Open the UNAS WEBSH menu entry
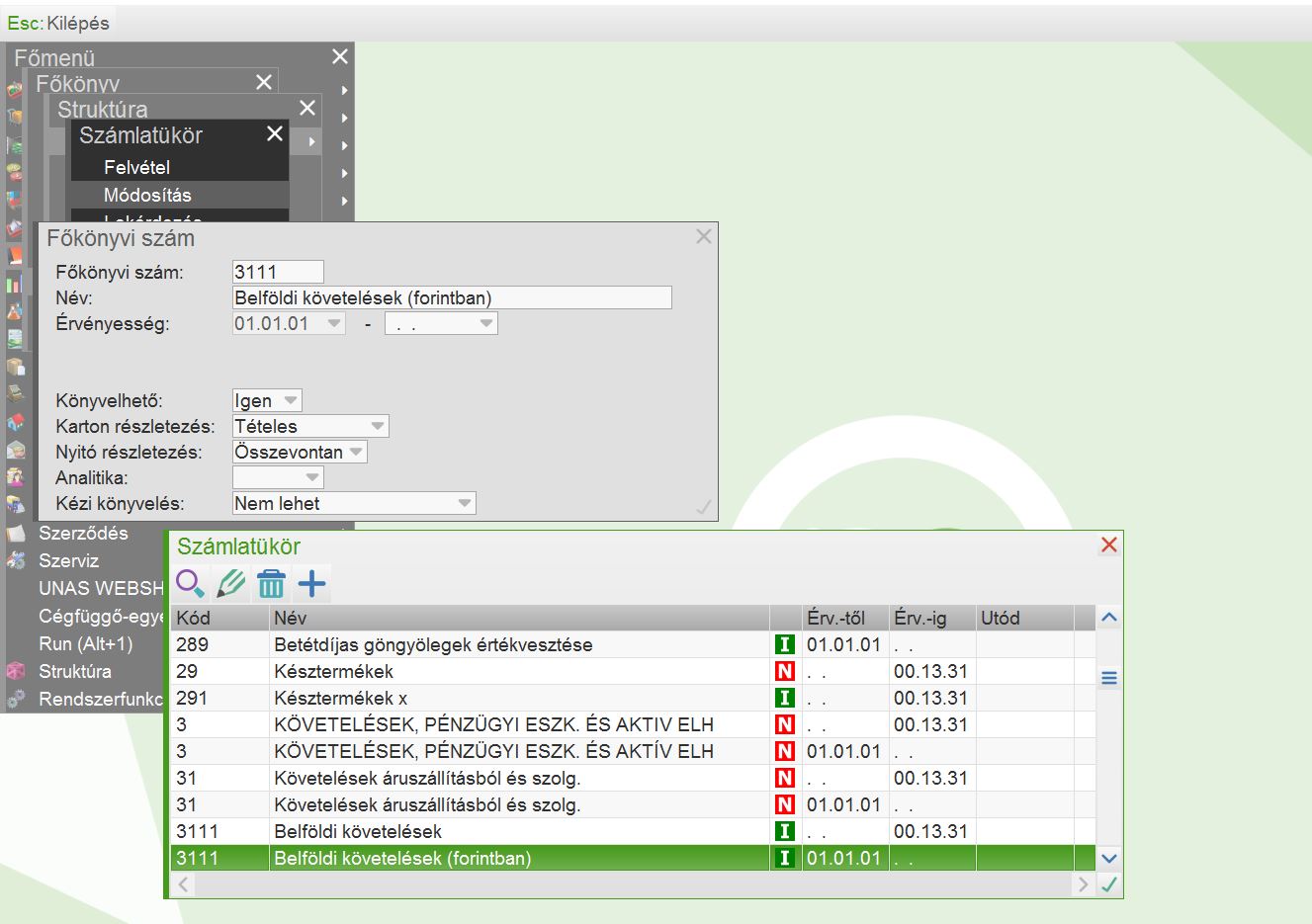Screen dimensions: 1312x924 pyautogui.click(x=101, y=588)
